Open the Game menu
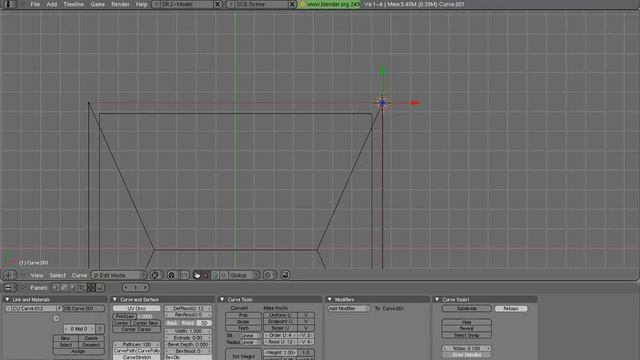The width and height of the screenshot is (640, 360). coord(97,4)
